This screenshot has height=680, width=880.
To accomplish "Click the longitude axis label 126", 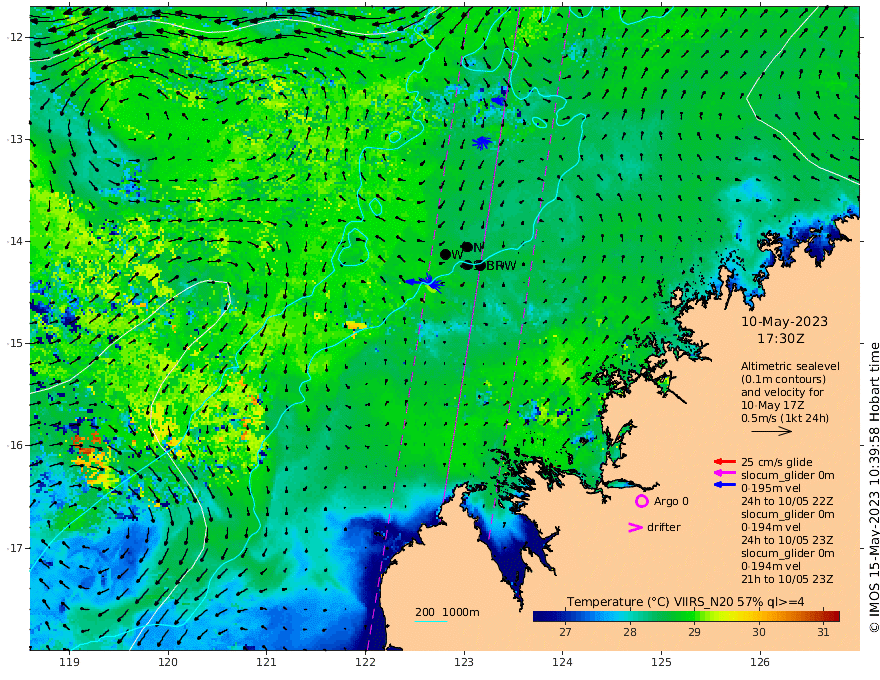I will (760, 662).
